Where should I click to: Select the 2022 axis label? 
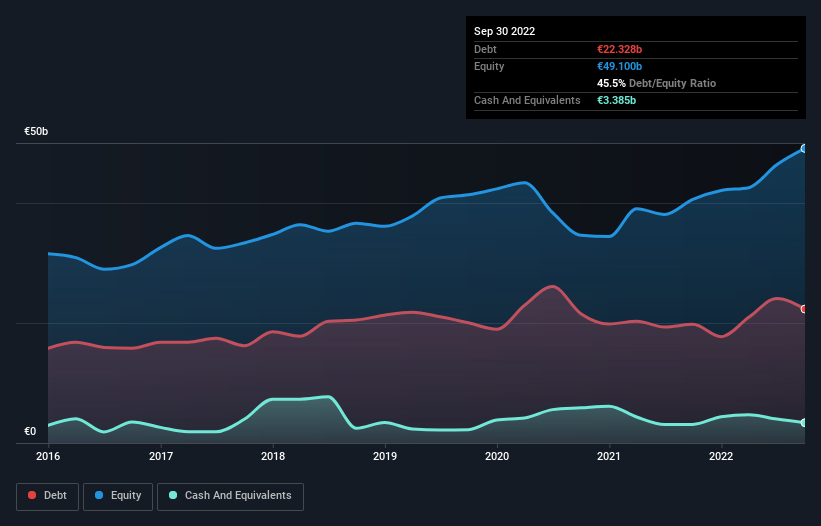[721, 456]
